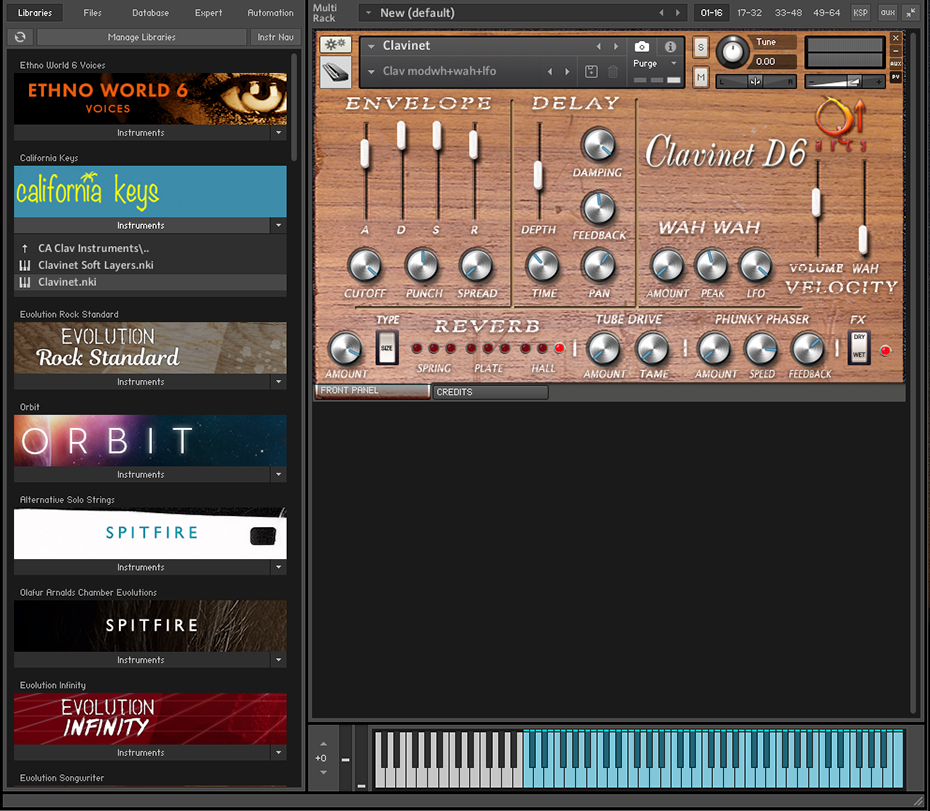Open the Purge dropdown menu

pos(674,63)
